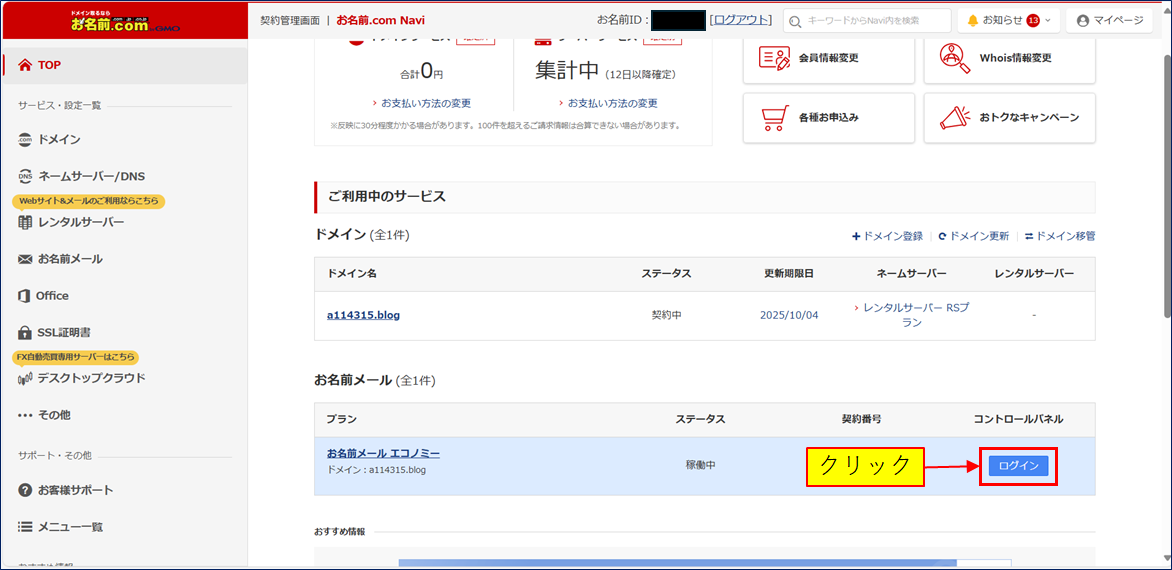Click the Whois magnifier person icon

[x=955, y=58]
